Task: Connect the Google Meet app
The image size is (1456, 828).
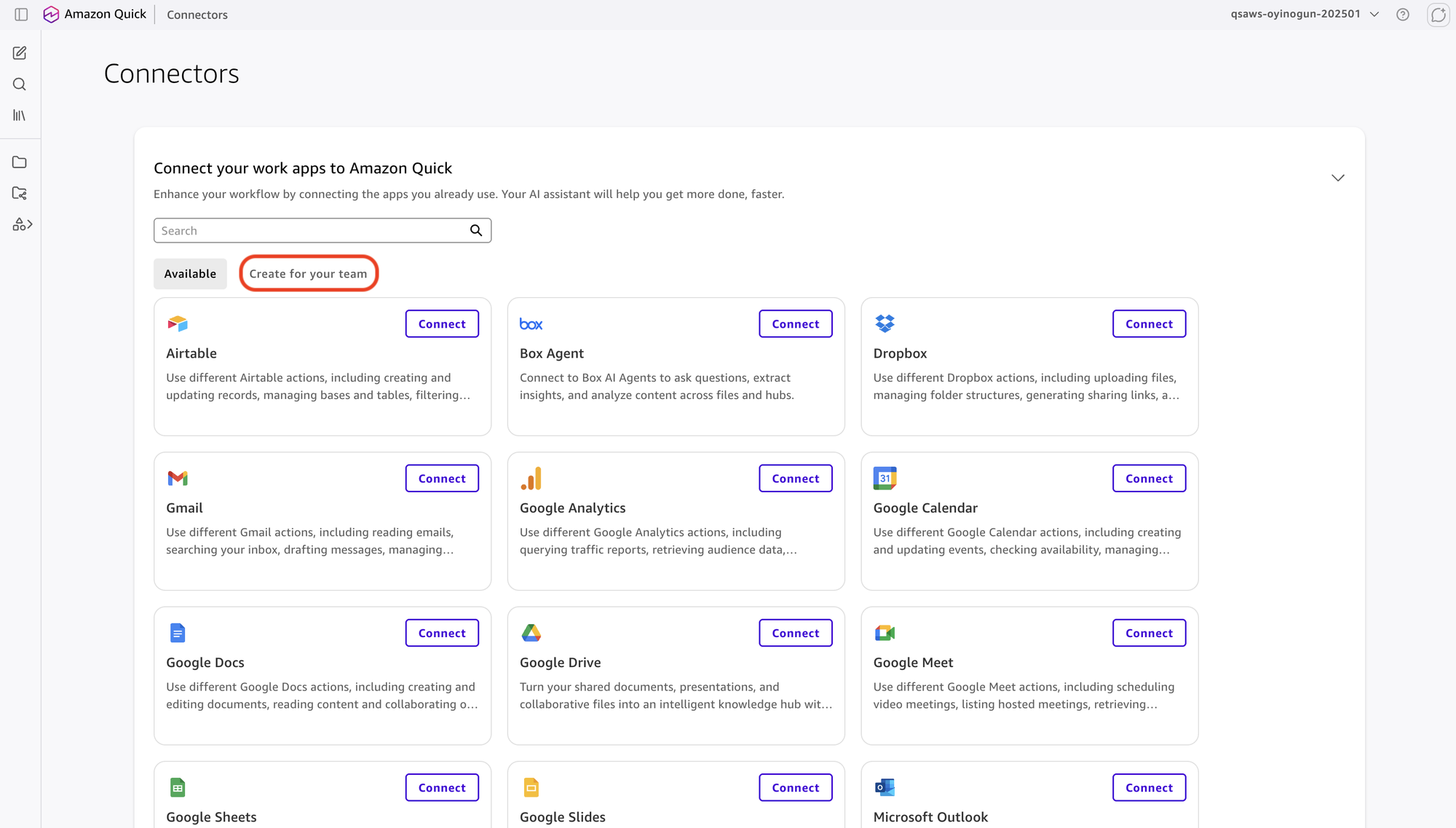Action: coord(1149,633)
